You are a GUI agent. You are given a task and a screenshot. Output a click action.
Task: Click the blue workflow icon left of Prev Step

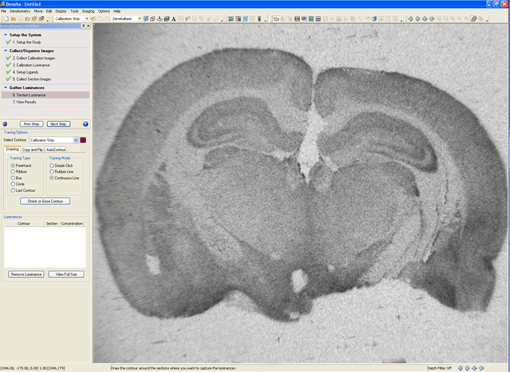[x=5, y=124]
